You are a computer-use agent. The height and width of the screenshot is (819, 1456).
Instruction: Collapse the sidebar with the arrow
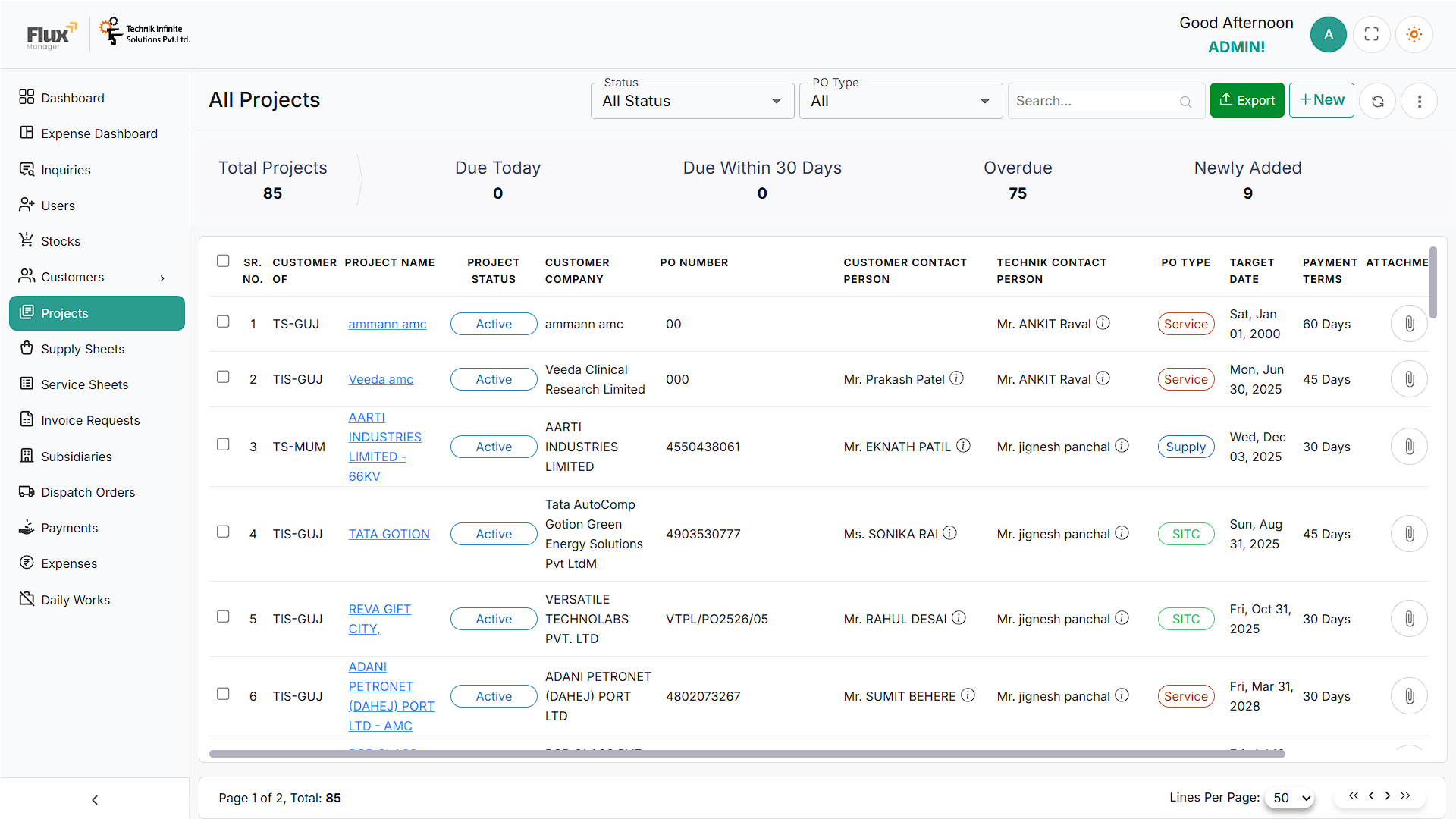(95, 799)
